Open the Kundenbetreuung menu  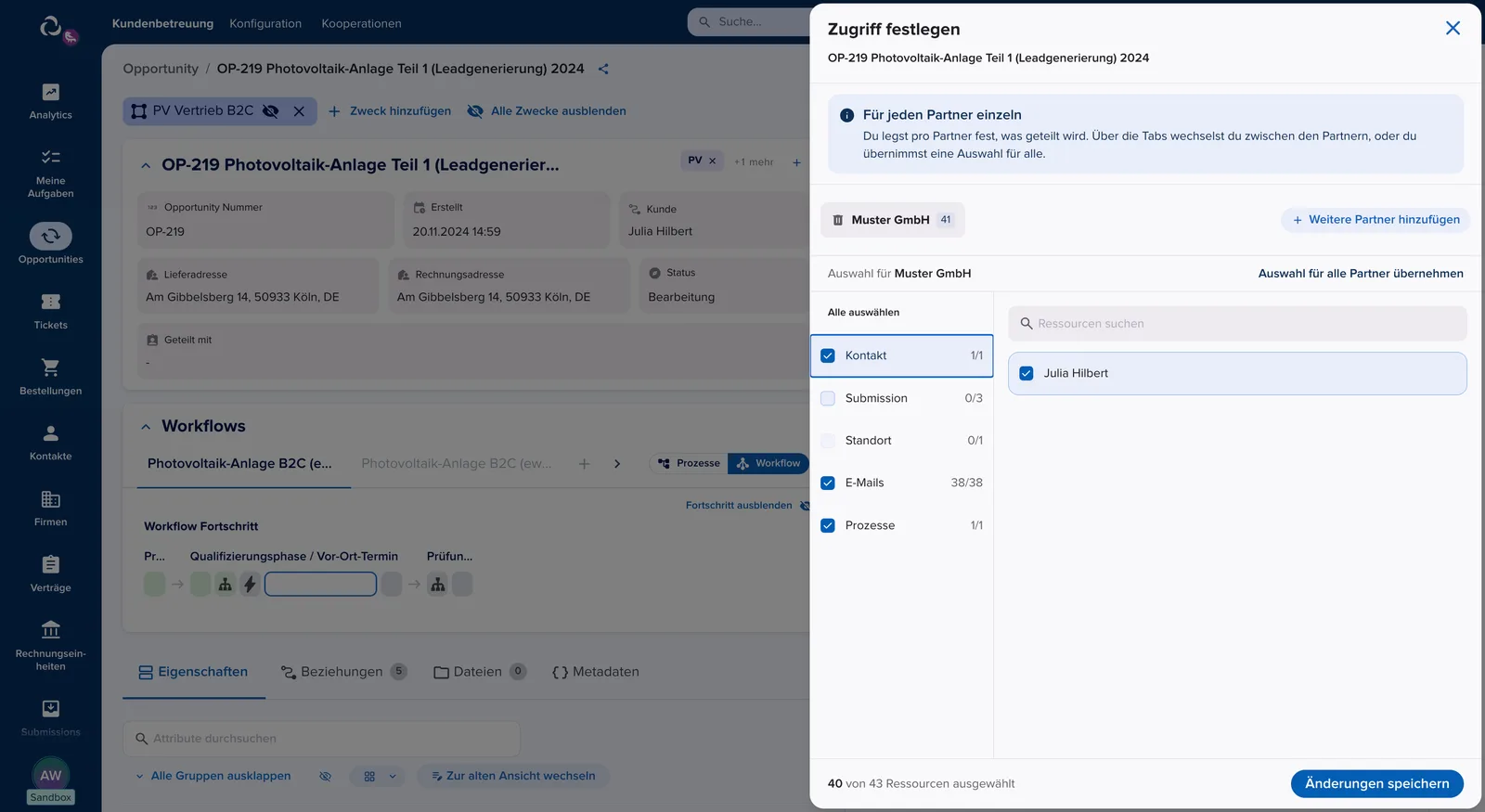tap(162, 23)
